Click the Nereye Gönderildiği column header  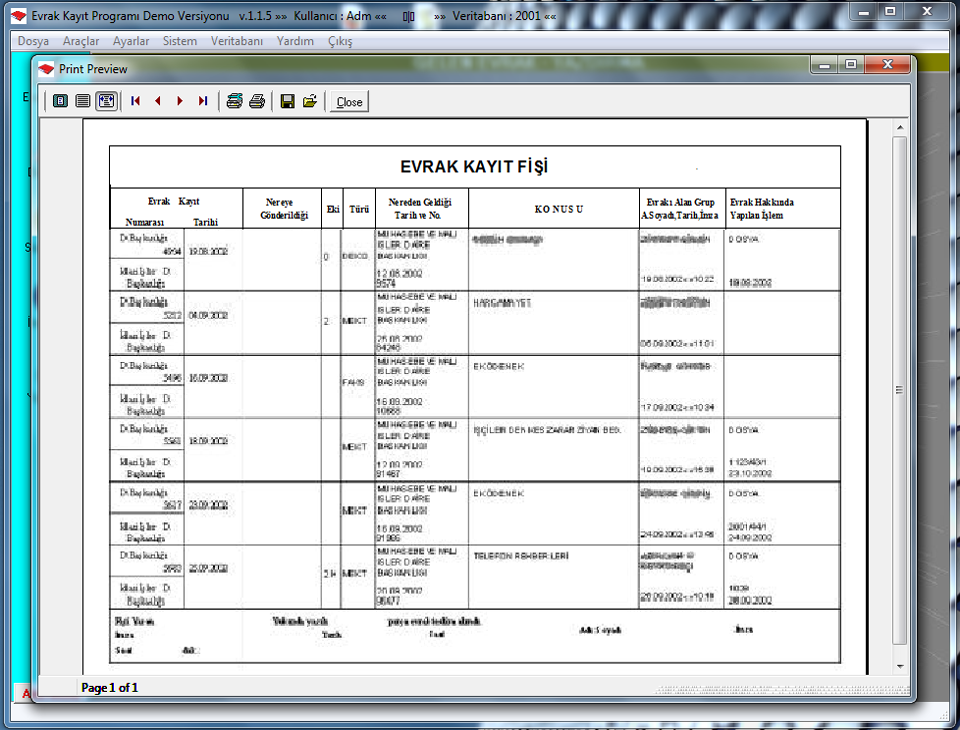(283, 209)
